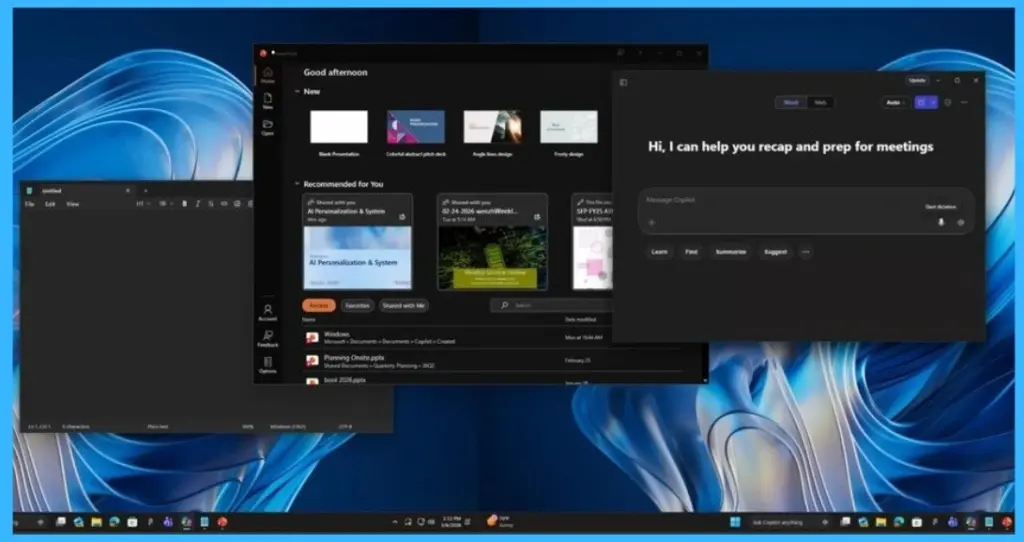Choose the Colorful abstract pitch deck template

pyautogui.click(x=416, y=134)
